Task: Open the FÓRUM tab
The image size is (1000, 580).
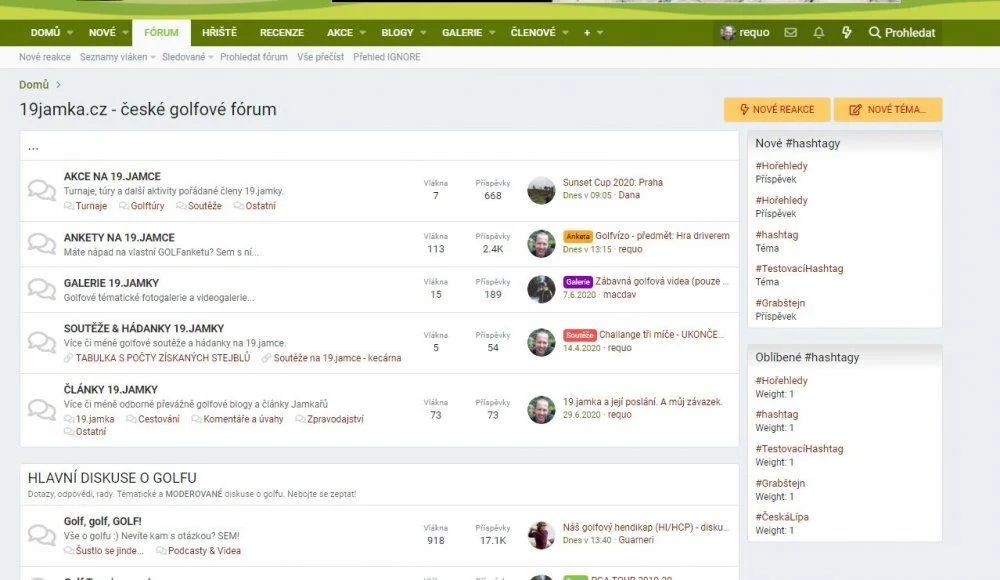Action: [x=161, y=33]
